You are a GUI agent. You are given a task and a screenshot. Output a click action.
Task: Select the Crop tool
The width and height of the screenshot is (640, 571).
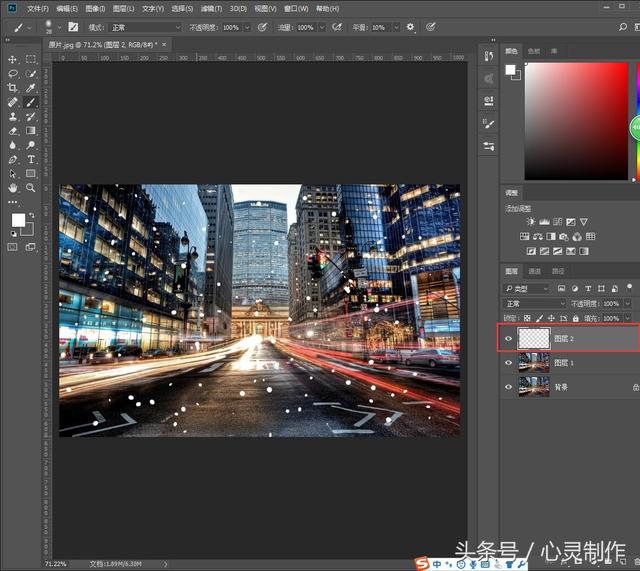click(x=13, y=88)
